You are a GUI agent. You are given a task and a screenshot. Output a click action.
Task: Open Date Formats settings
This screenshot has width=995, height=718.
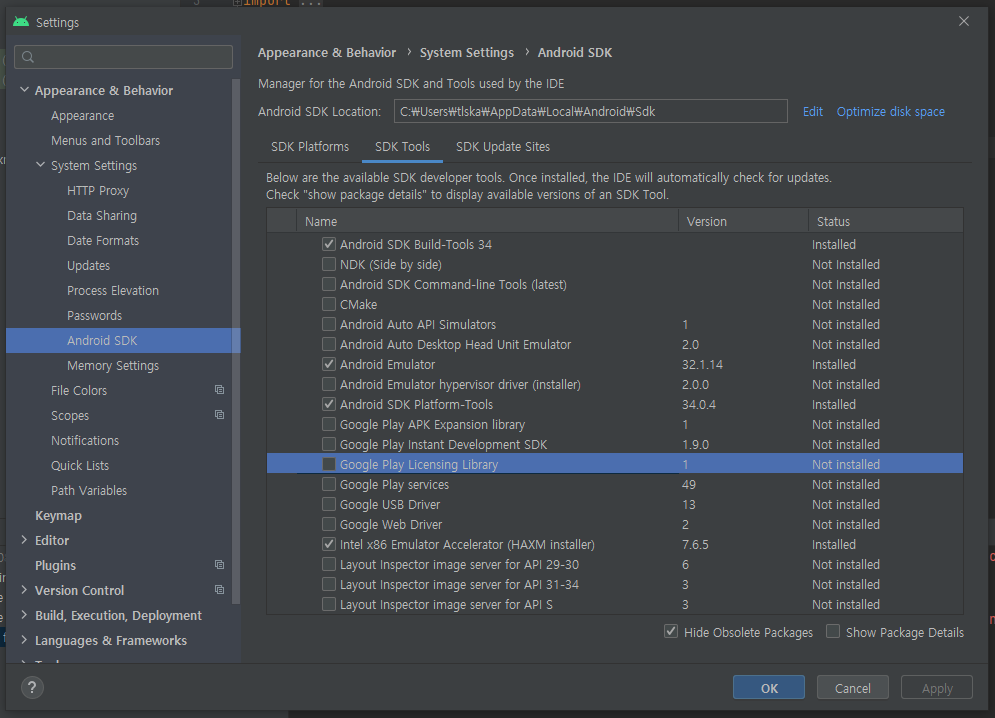[103, 241]
